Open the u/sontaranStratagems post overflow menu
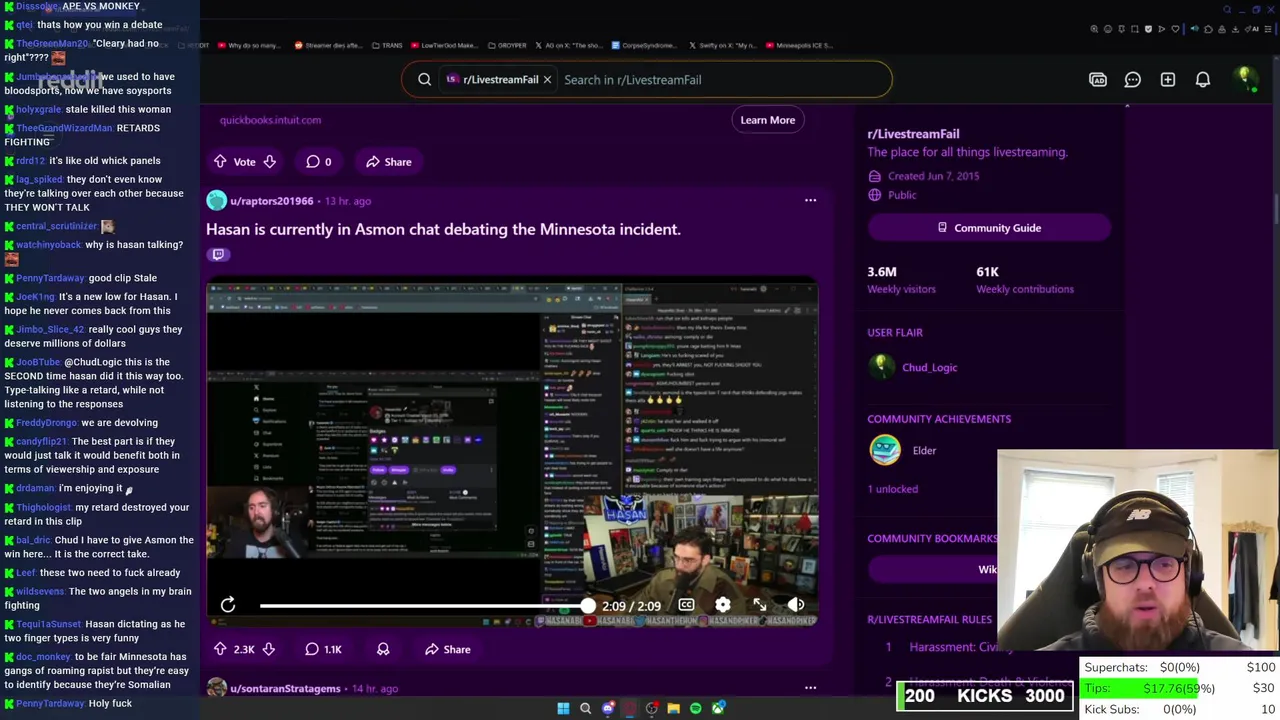 pyautogui.click(x=810, y=688)
